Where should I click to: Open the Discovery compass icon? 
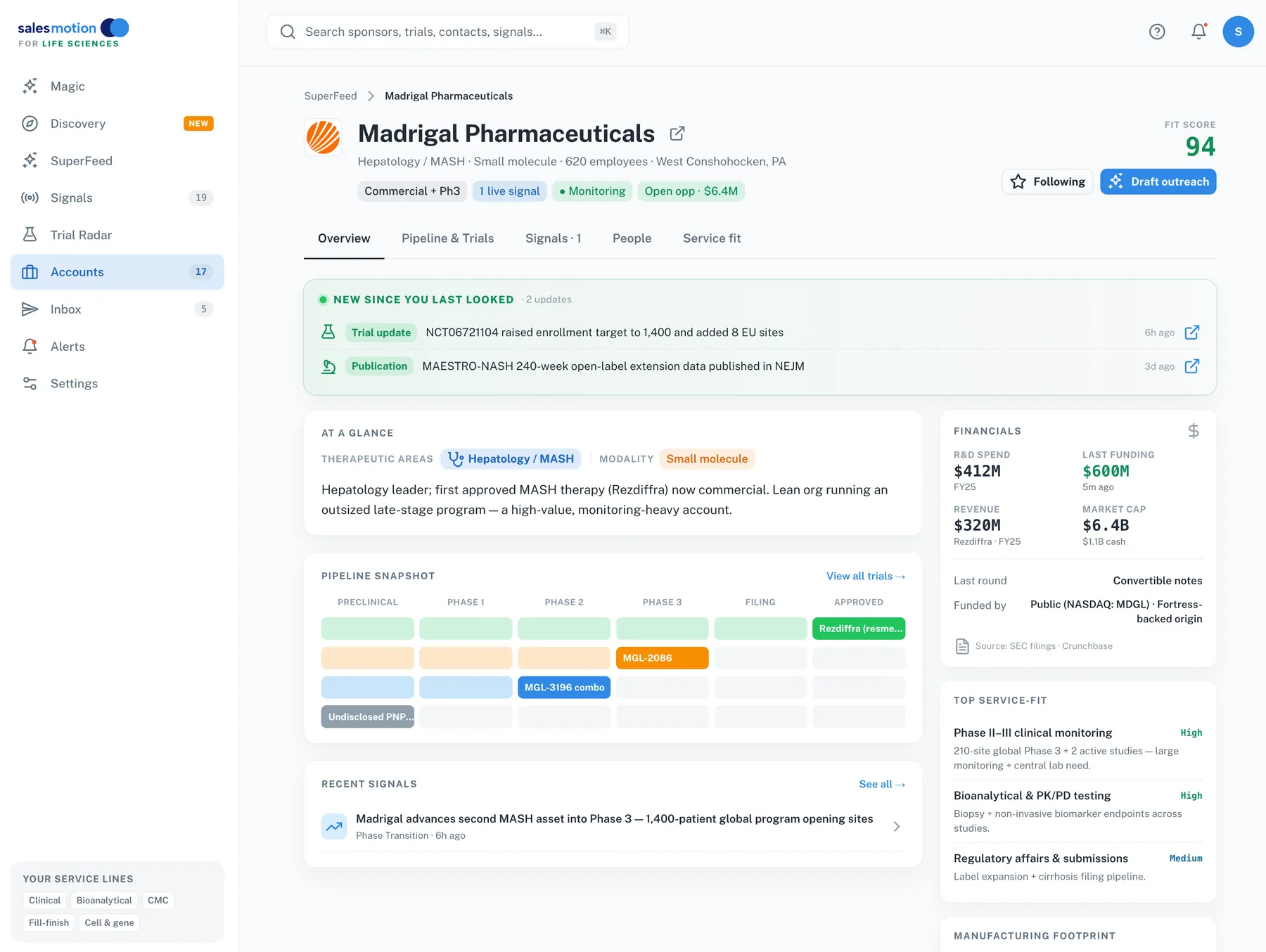pos(30,124)
